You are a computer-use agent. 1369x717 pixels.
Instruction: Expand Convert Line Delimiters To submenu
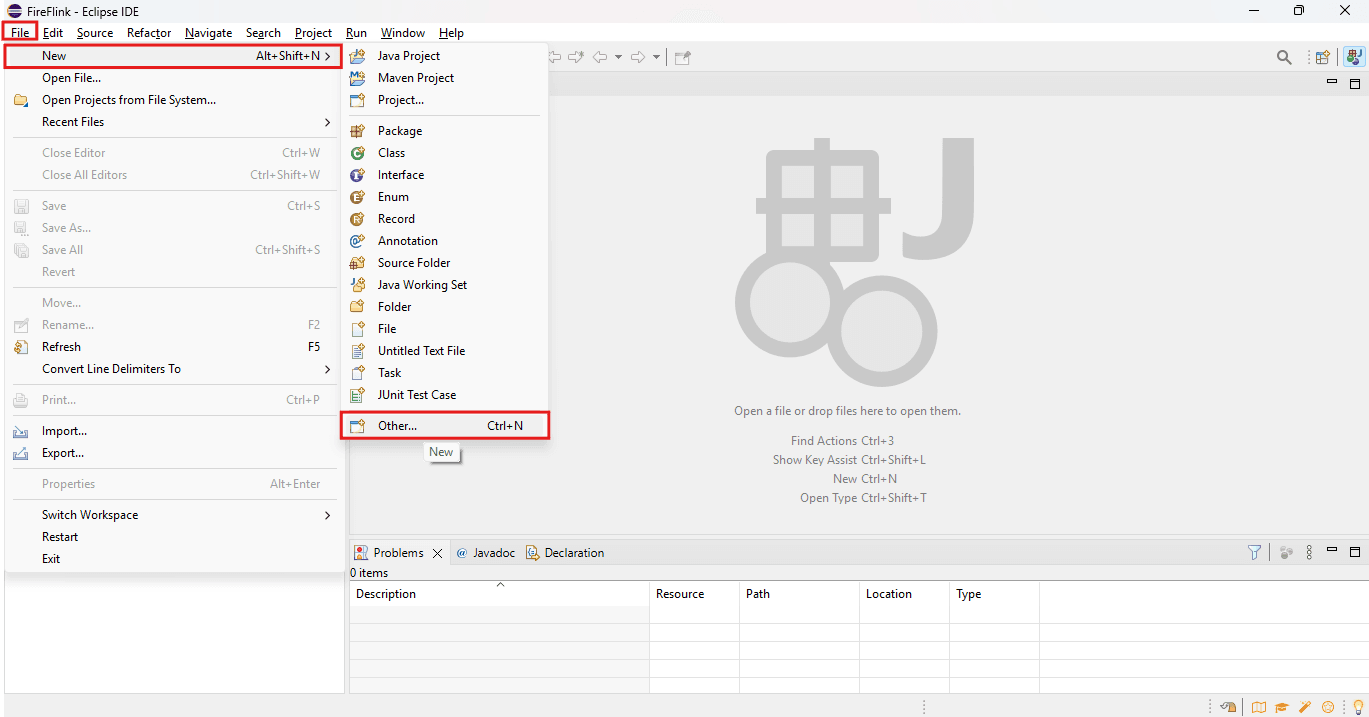point(174,369)
